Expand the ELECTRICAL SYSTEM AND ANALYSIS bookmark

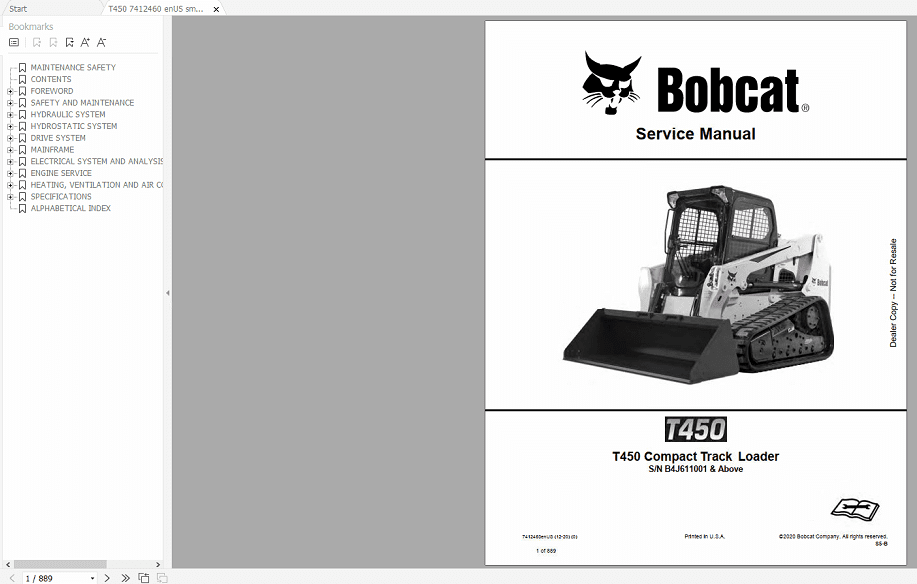tap(11, 161)
